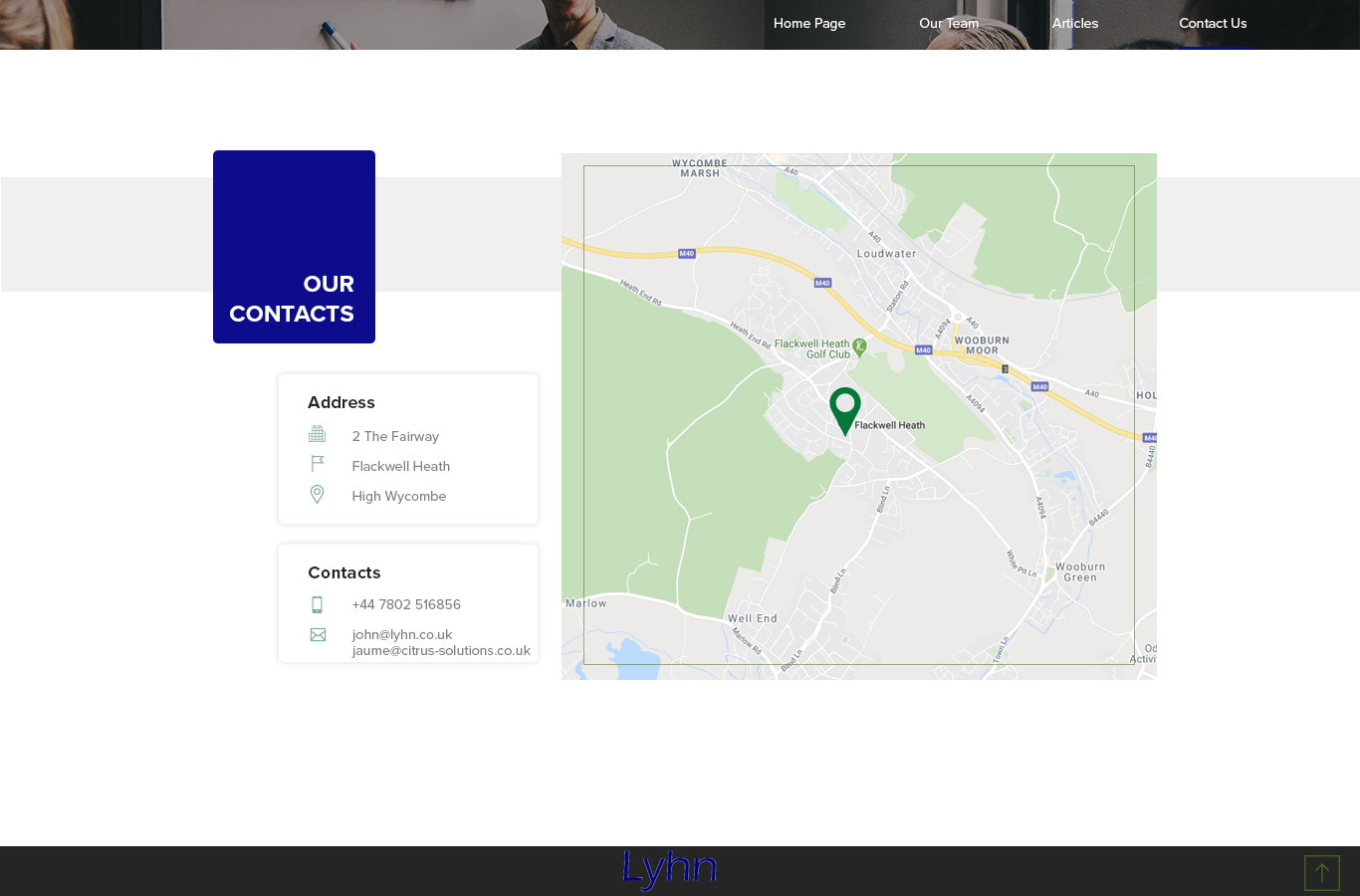The image size is (1360, 896).
Task: Click the mobile phone icon in Contacts
Action: [317, 604]
